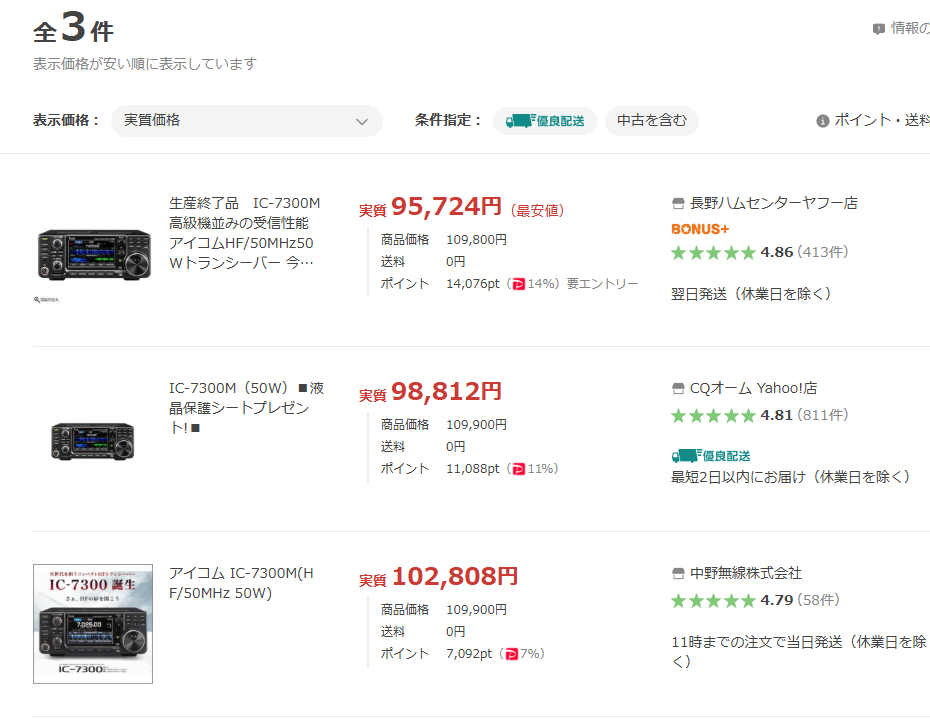Image resolution: width=930 pixels, height=727 pixels.
Task: Click the (58件) review count
Action: [818, 600]
